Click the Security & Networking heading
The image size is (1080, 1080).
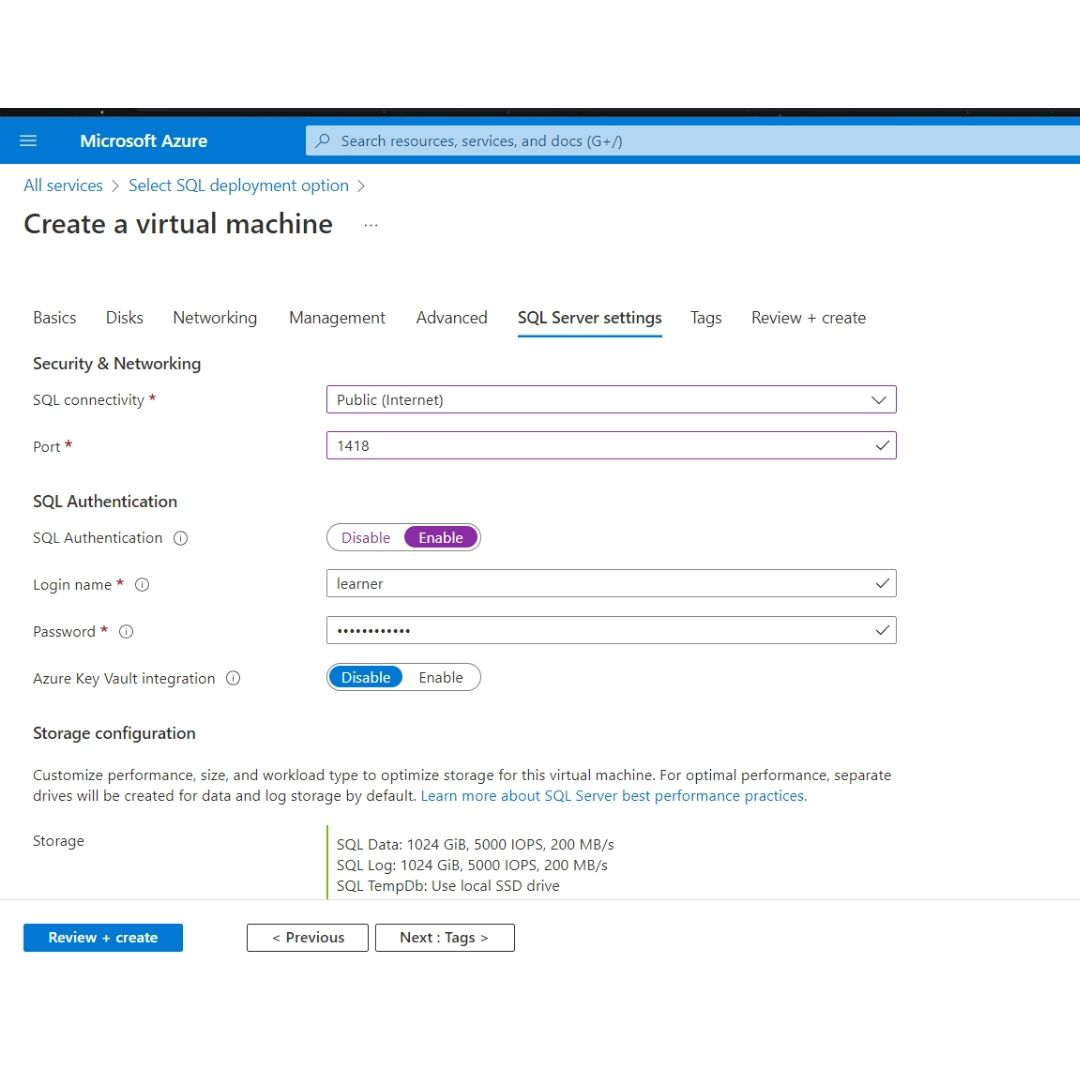117,364
